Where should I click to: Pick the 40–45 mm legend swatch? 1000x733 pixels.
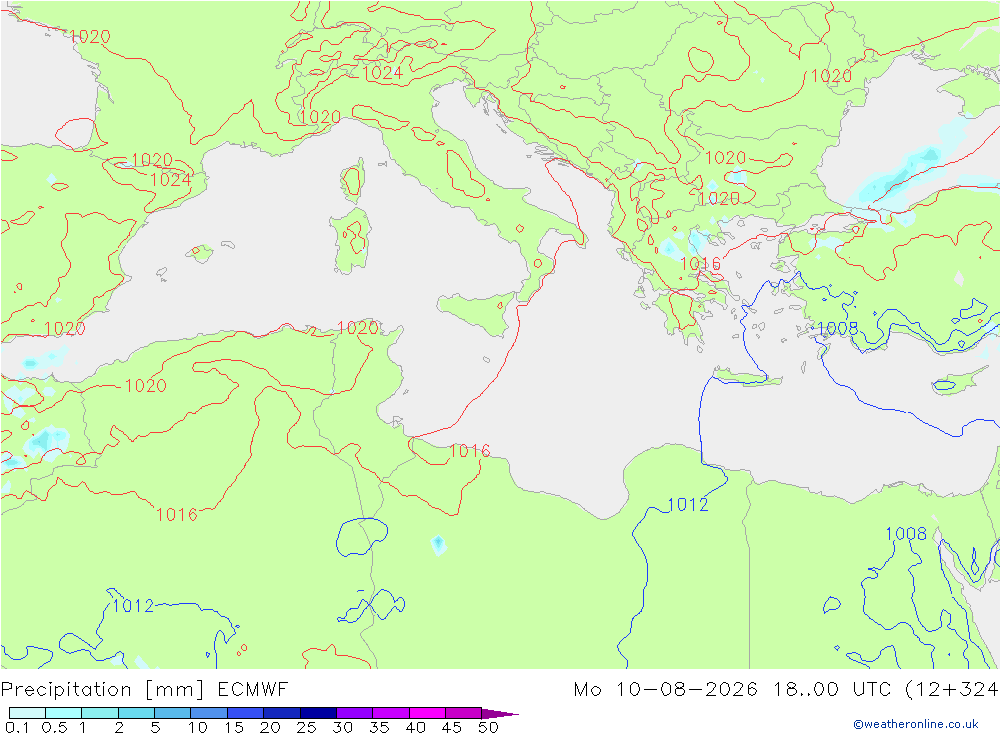coord(427,713)
